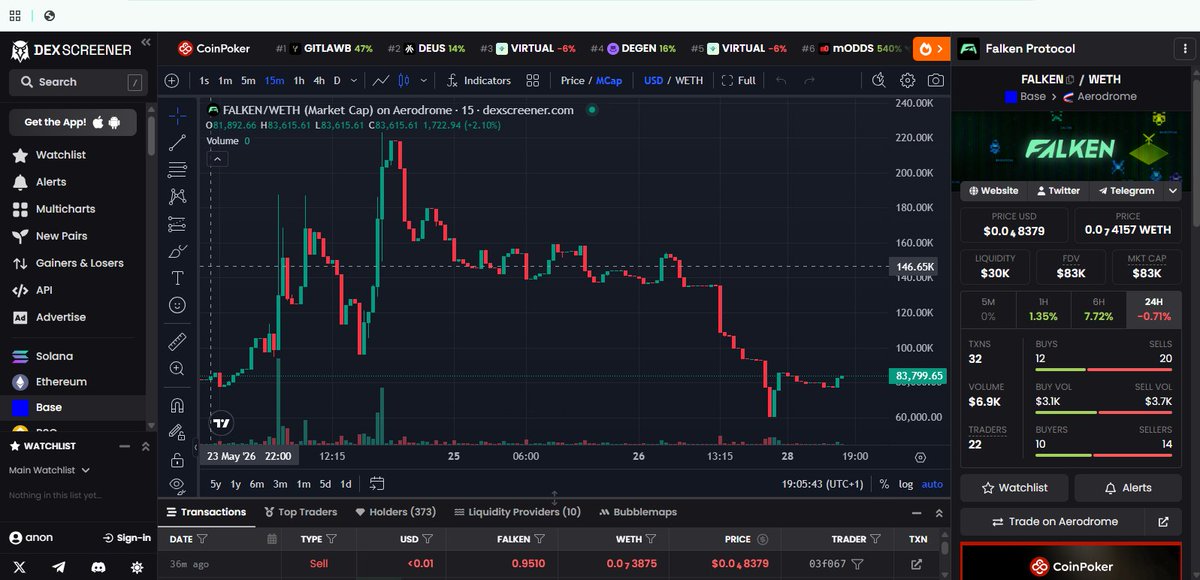The image size is (1200, 580).
Task: Open go-to-date calendar icon
Action: point(377,484)
